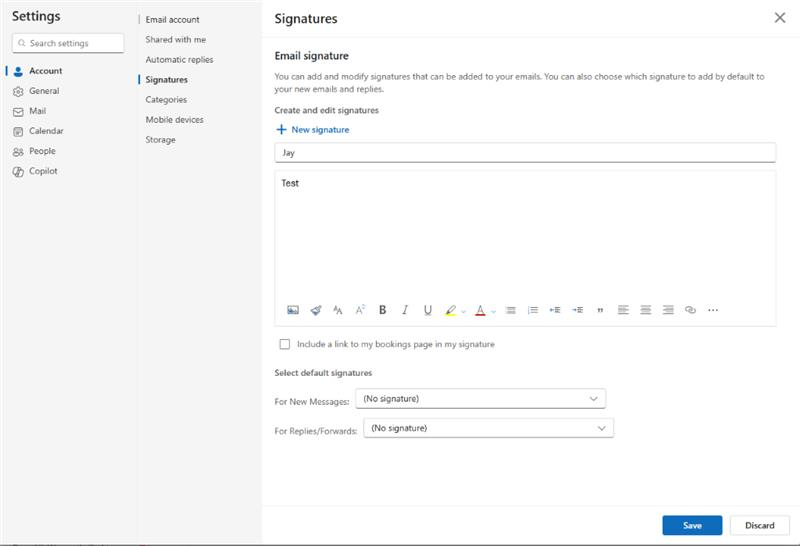
Task: Insert picture inline icon in signature toolbar
Action: pos(293,310)
